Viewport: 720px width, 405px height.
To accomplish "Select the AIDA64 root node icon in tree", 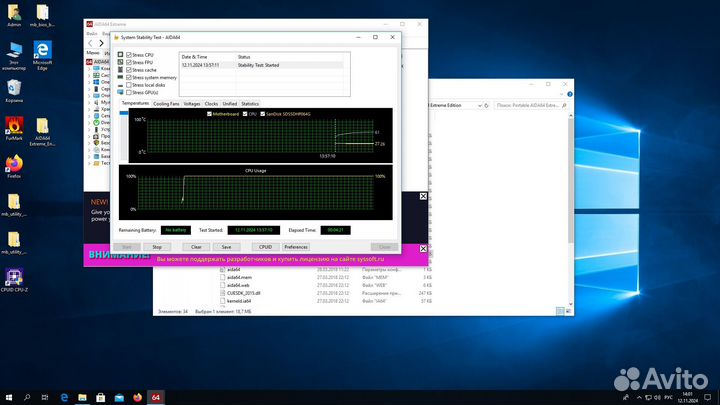I will click(89, 62).
